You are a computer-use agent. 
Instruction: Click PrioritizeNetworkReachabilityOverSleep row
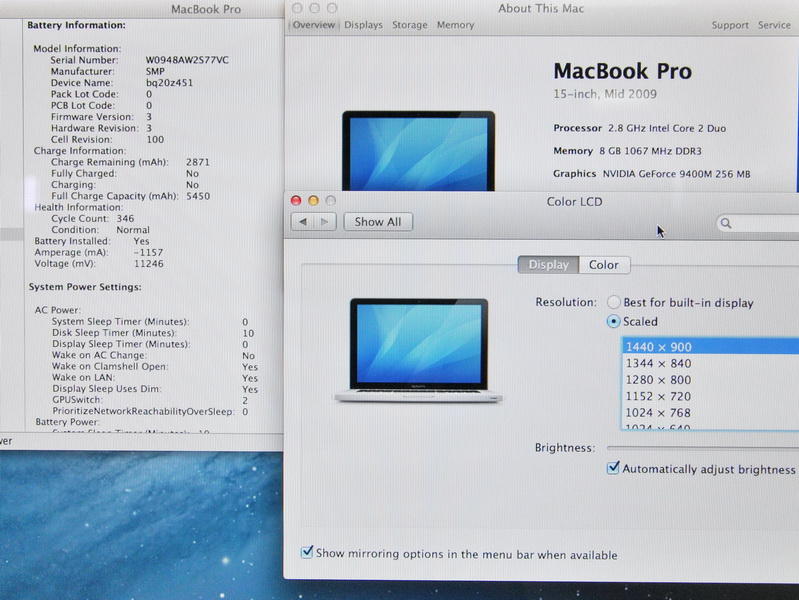(150, 411)
